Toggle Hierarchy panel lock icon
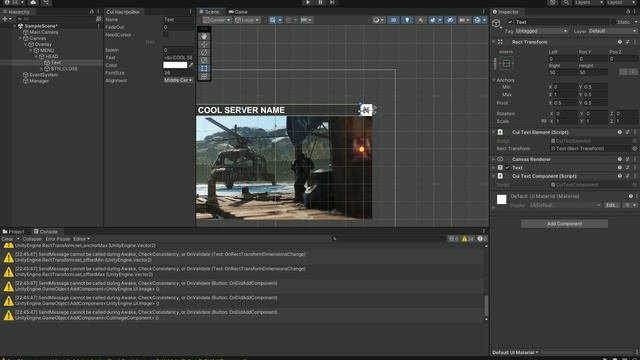Screen dimensions: 640x360 [x=91, y=12]
